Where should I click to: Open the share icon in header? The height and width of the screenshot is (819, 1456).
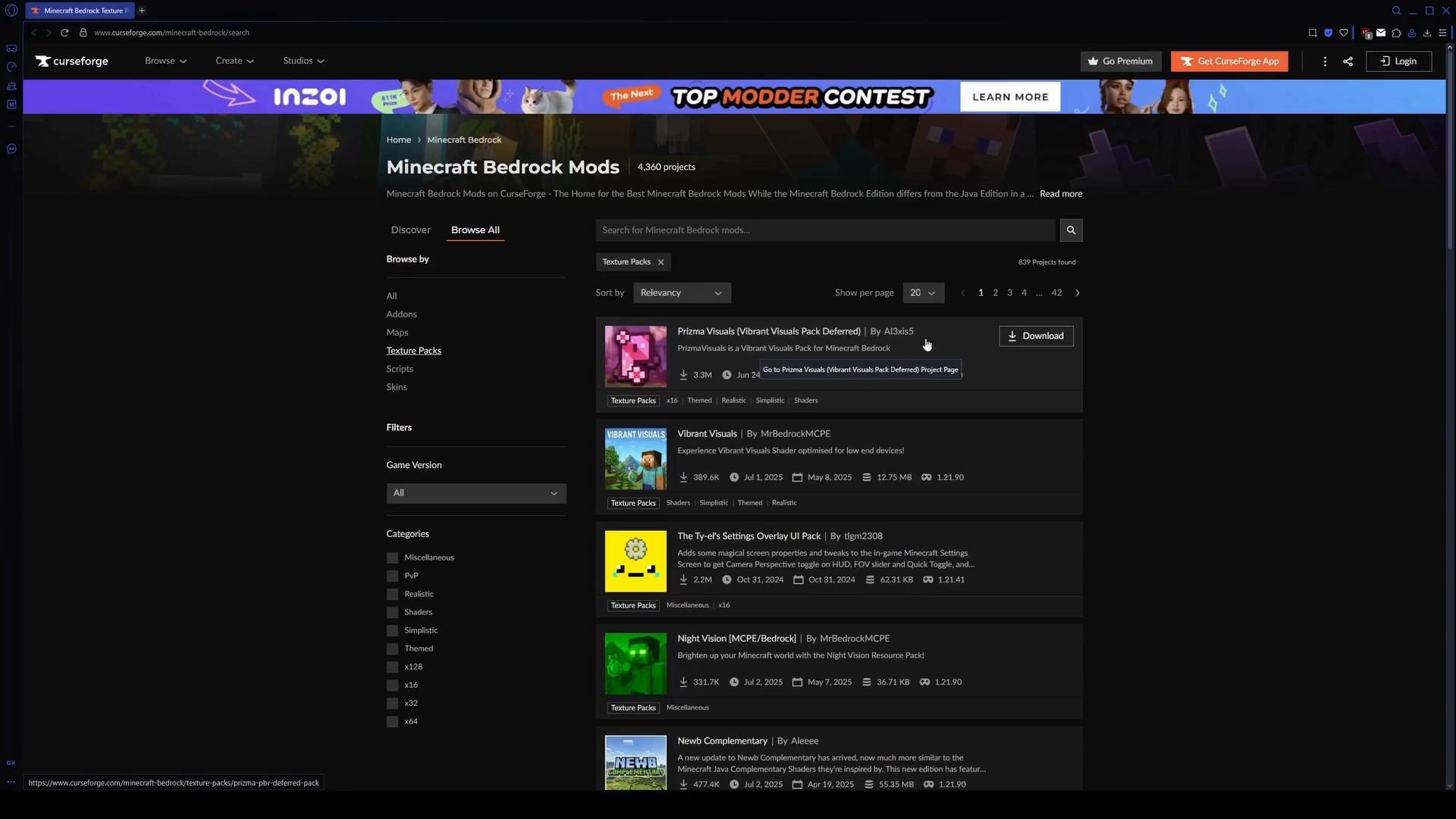(1348, 61)
